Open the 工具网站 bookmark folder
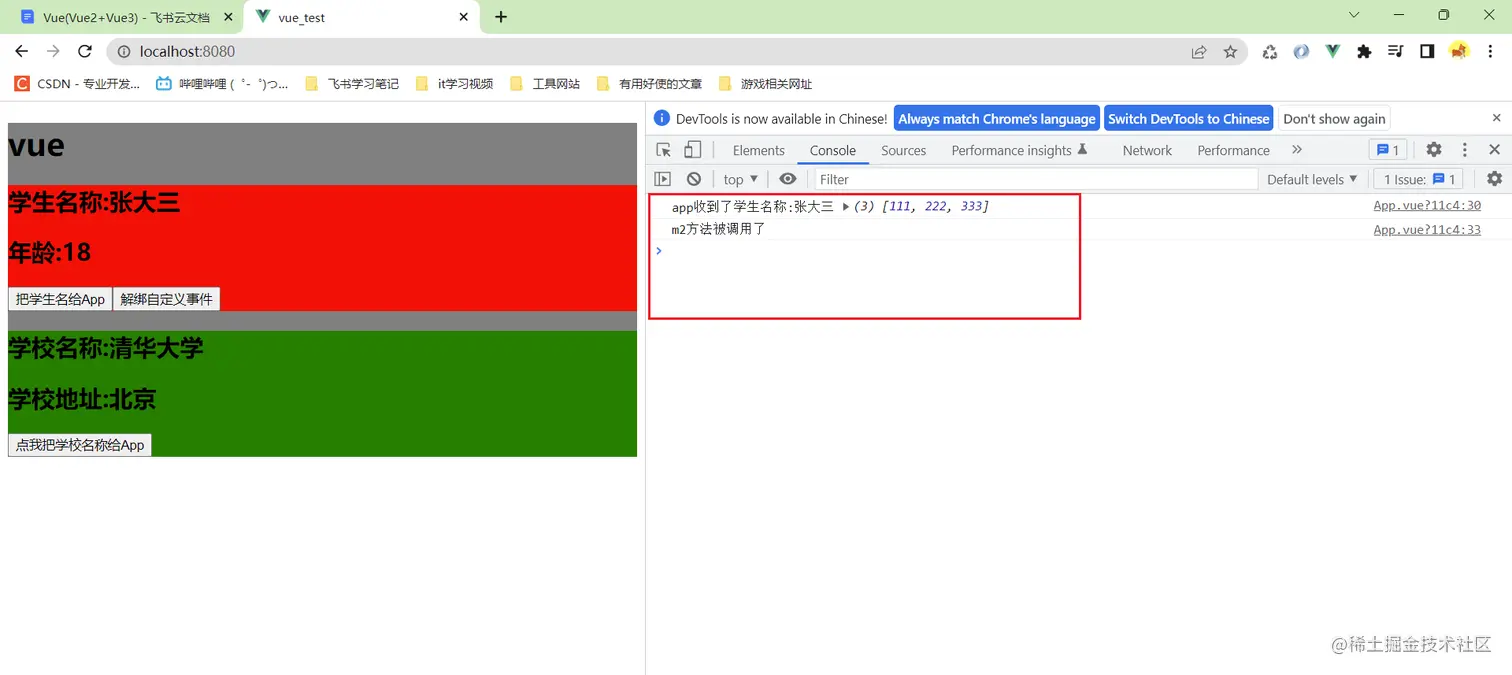The width and height of the screenshot is (1512, 675). [x=545, y=84]
